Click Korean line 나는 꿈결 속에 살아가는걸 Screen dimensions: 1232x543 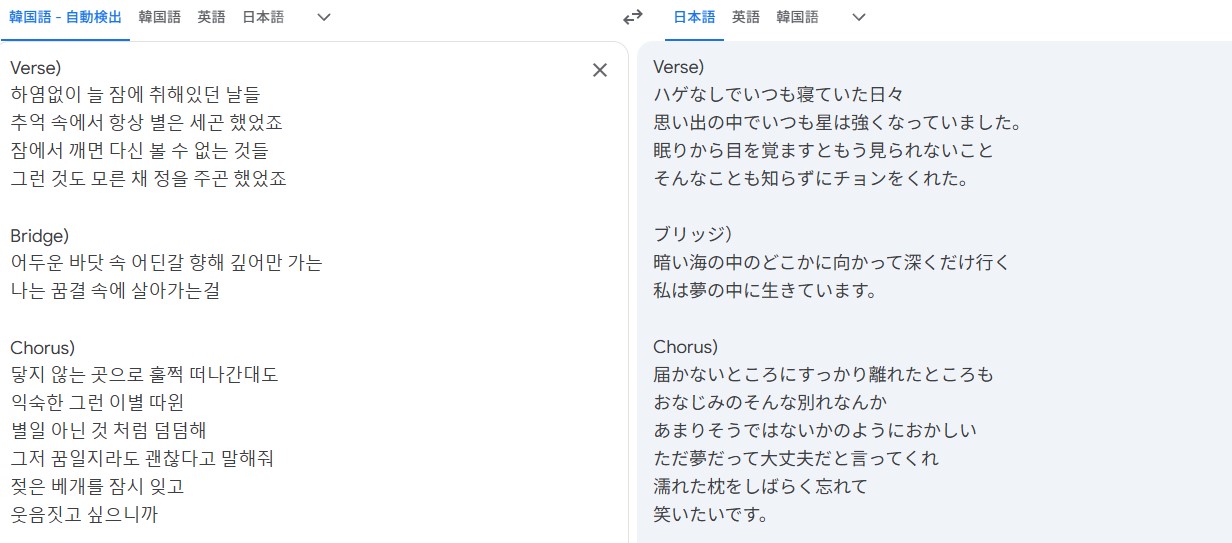[x=115, y=291]
